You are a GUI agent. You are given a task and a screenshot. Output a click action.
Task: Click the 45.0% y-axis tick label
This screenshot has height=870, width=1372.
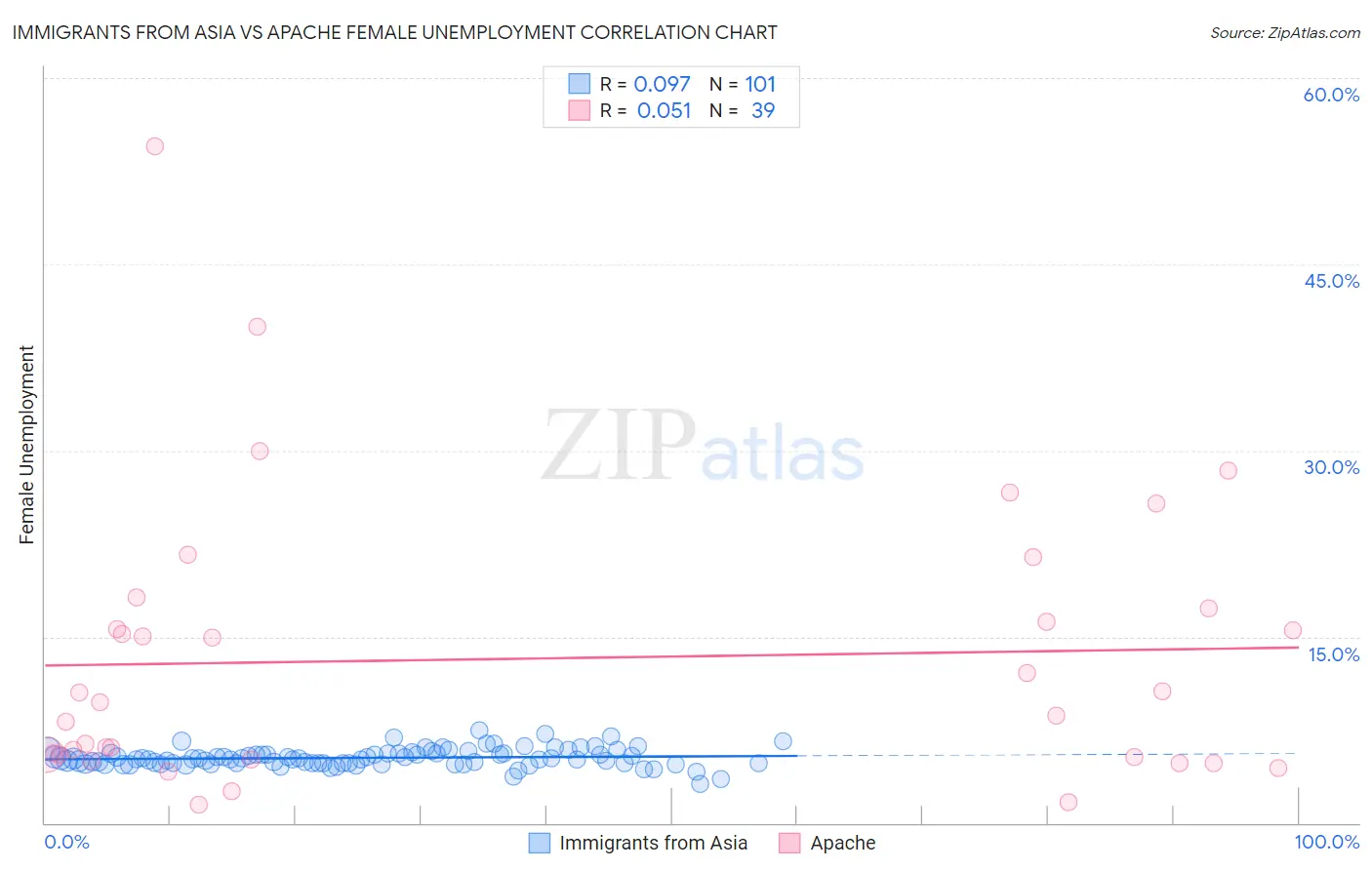pyautogui.click(x=1331, y=281)
